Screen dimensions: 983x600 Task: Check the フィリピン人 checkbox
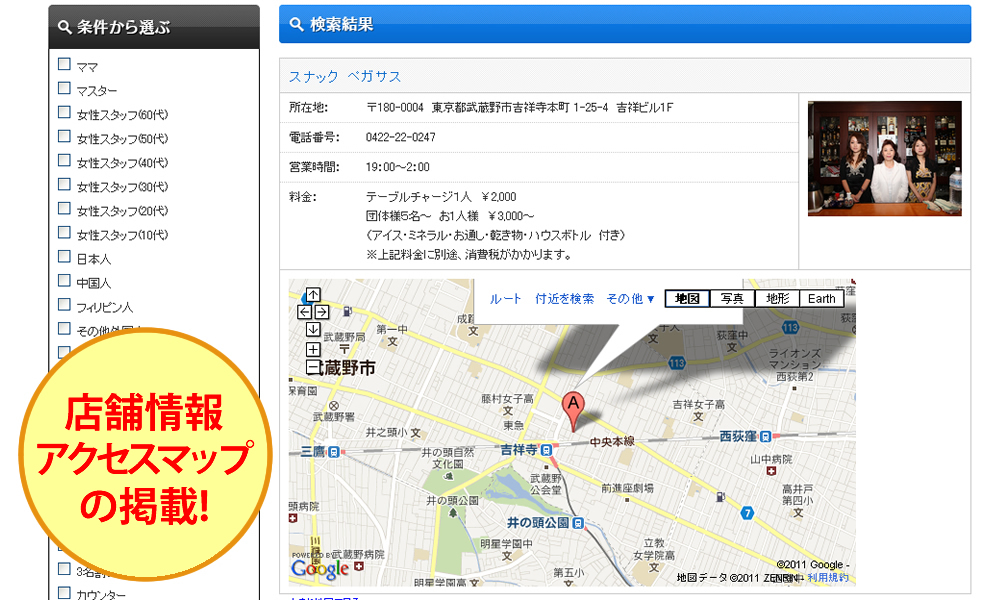pyautogui.click(x=64, y=305)
